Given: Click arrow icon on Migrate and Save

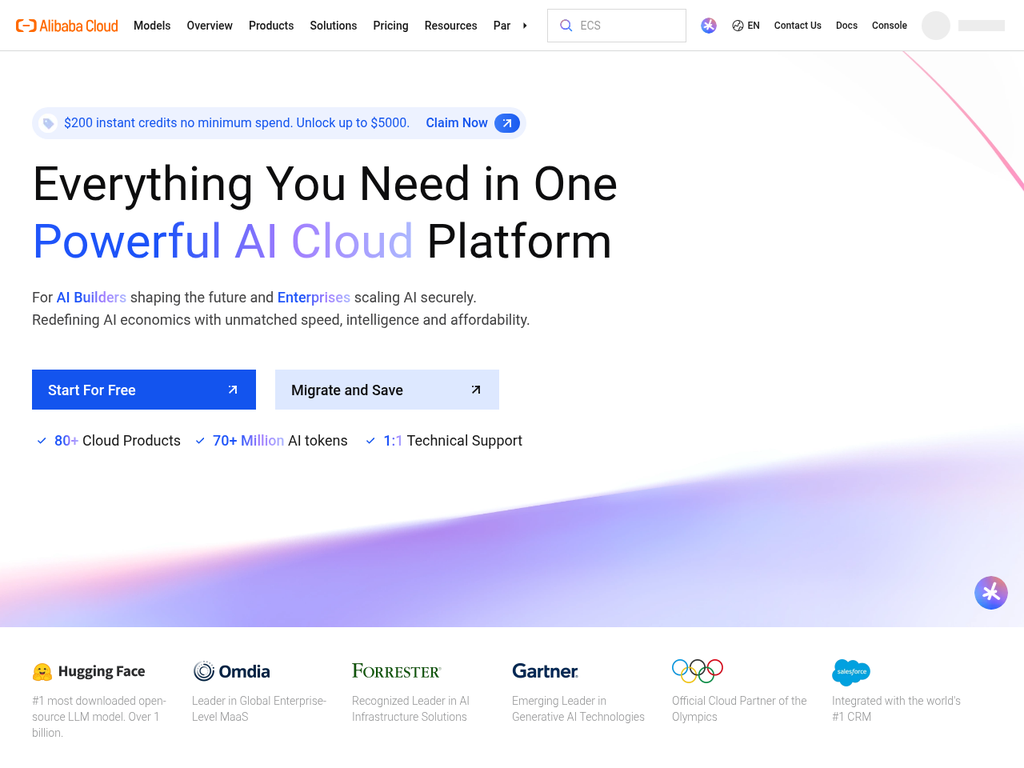Looking at the screenshot, I should pyautogui.click(x=476, y=390).
